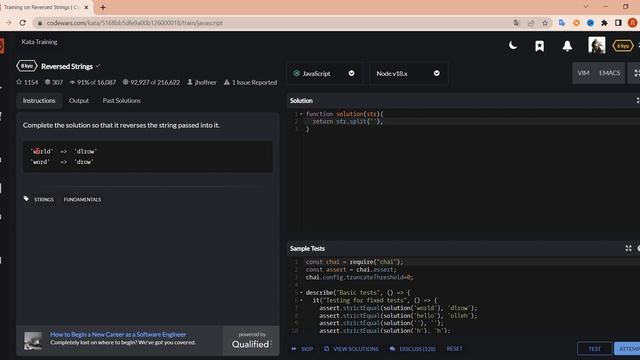Click the 91% of 16,087 satisfaction rating
This screenshot has width=640, height=360.
(x=93, y=82)
